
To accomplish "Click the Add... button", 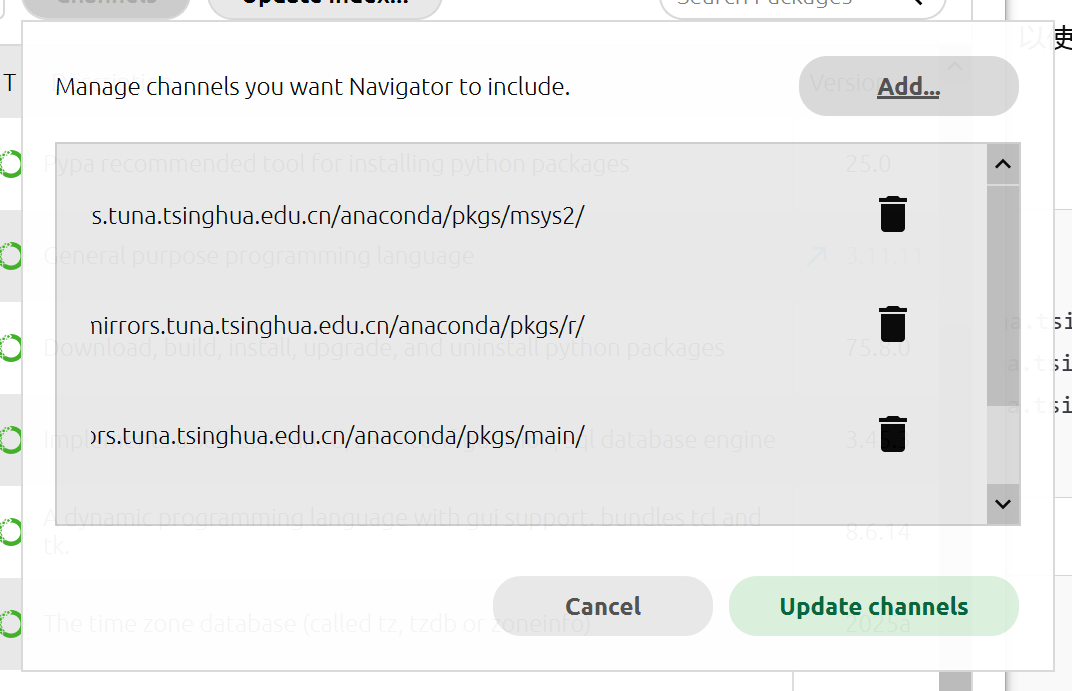I will click(x=908, y=87).
